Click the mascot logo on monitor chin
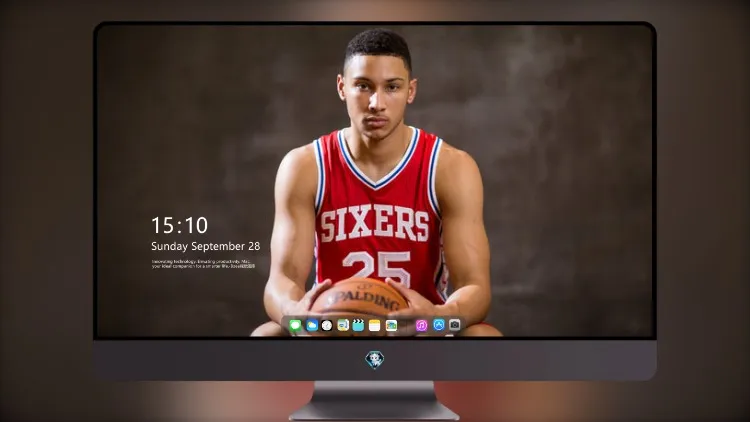750x422 pixels. point(375,360)
